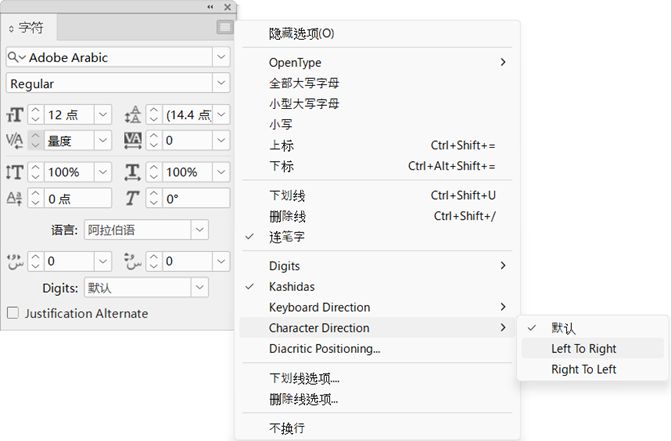The image size is (671, 441).
Task: Expand the OpenType submenu
Action: click(377, 62)
